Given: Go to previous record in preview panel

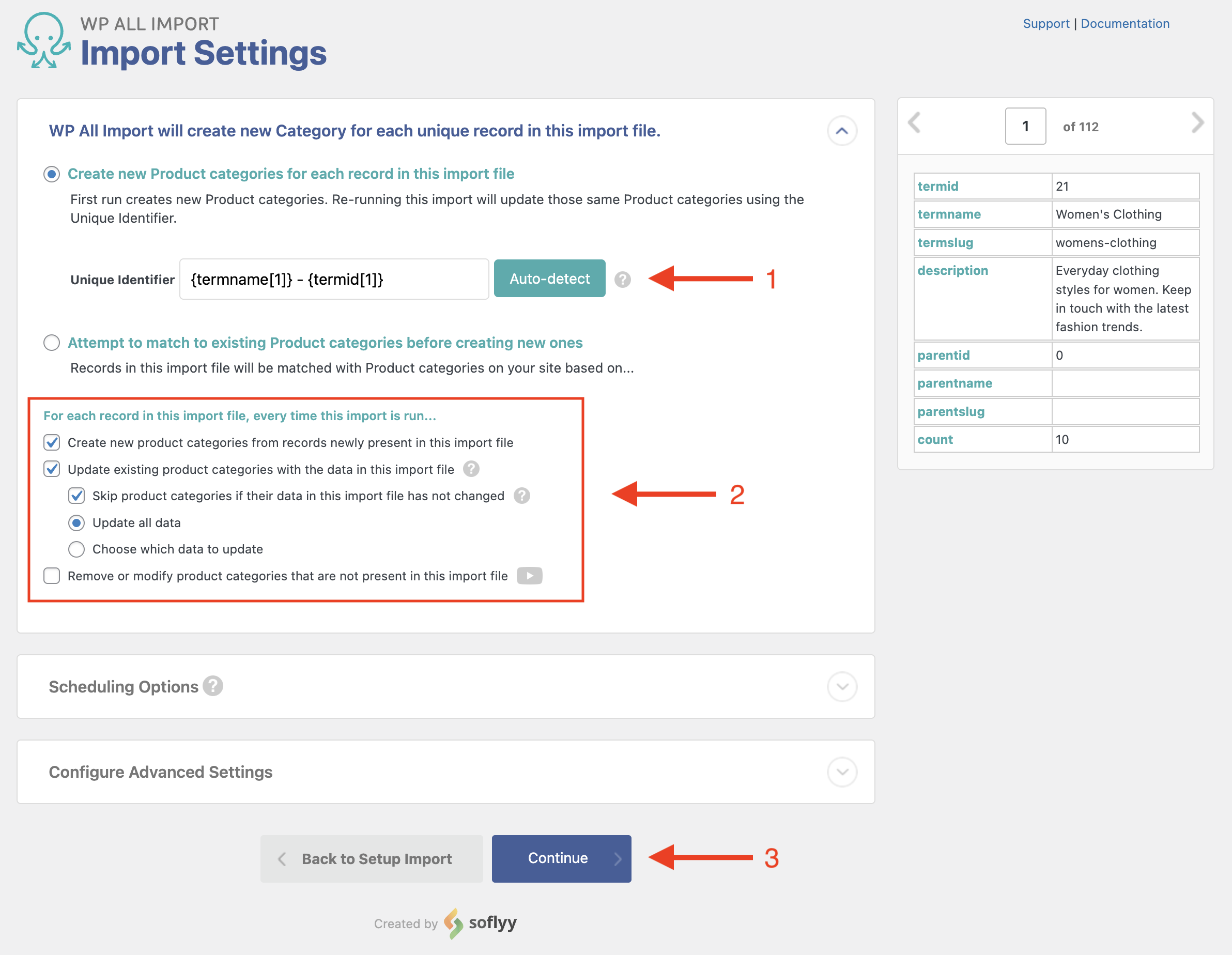Looking at the screenshot, I should click(x=914, y=122).
